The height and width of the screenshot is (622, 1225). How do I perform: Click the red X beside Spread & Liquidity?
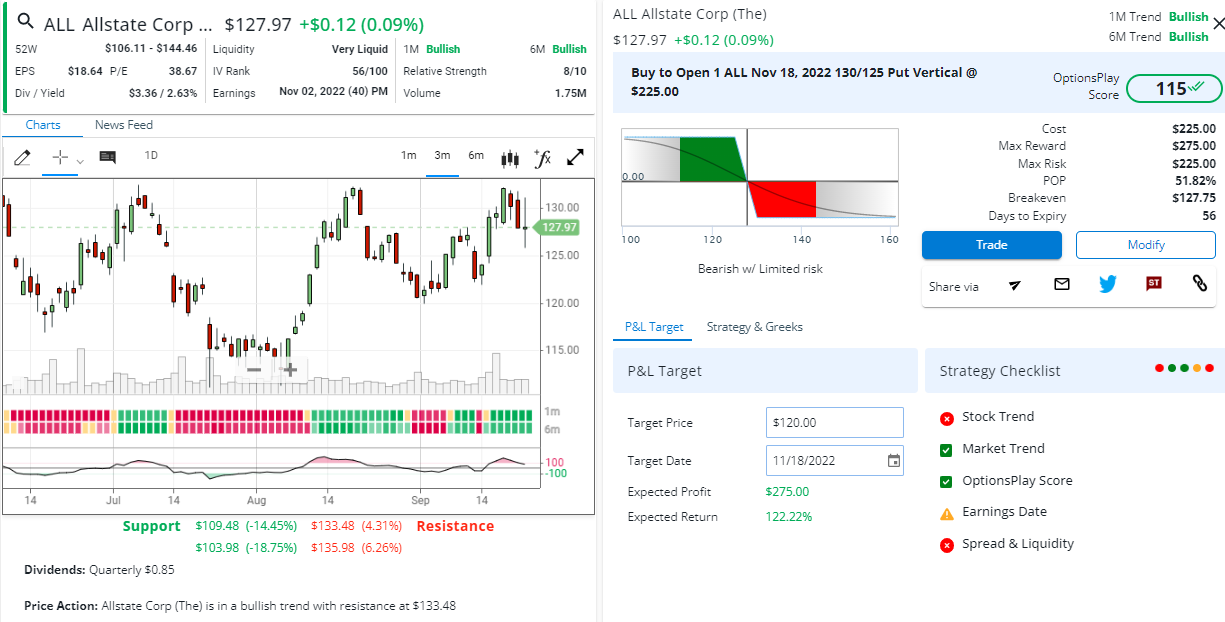pos(947,545)
